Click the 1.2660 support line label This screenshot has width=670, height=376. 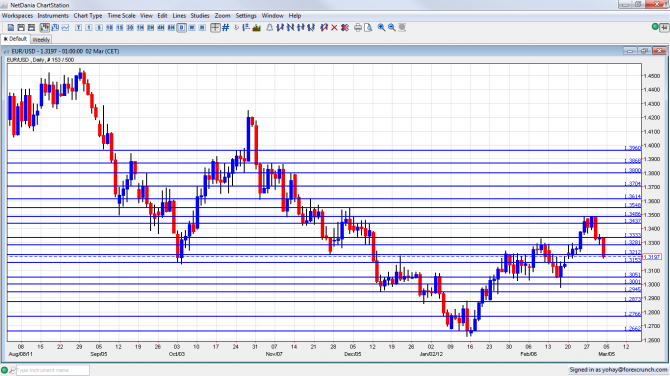coord(632,329)
